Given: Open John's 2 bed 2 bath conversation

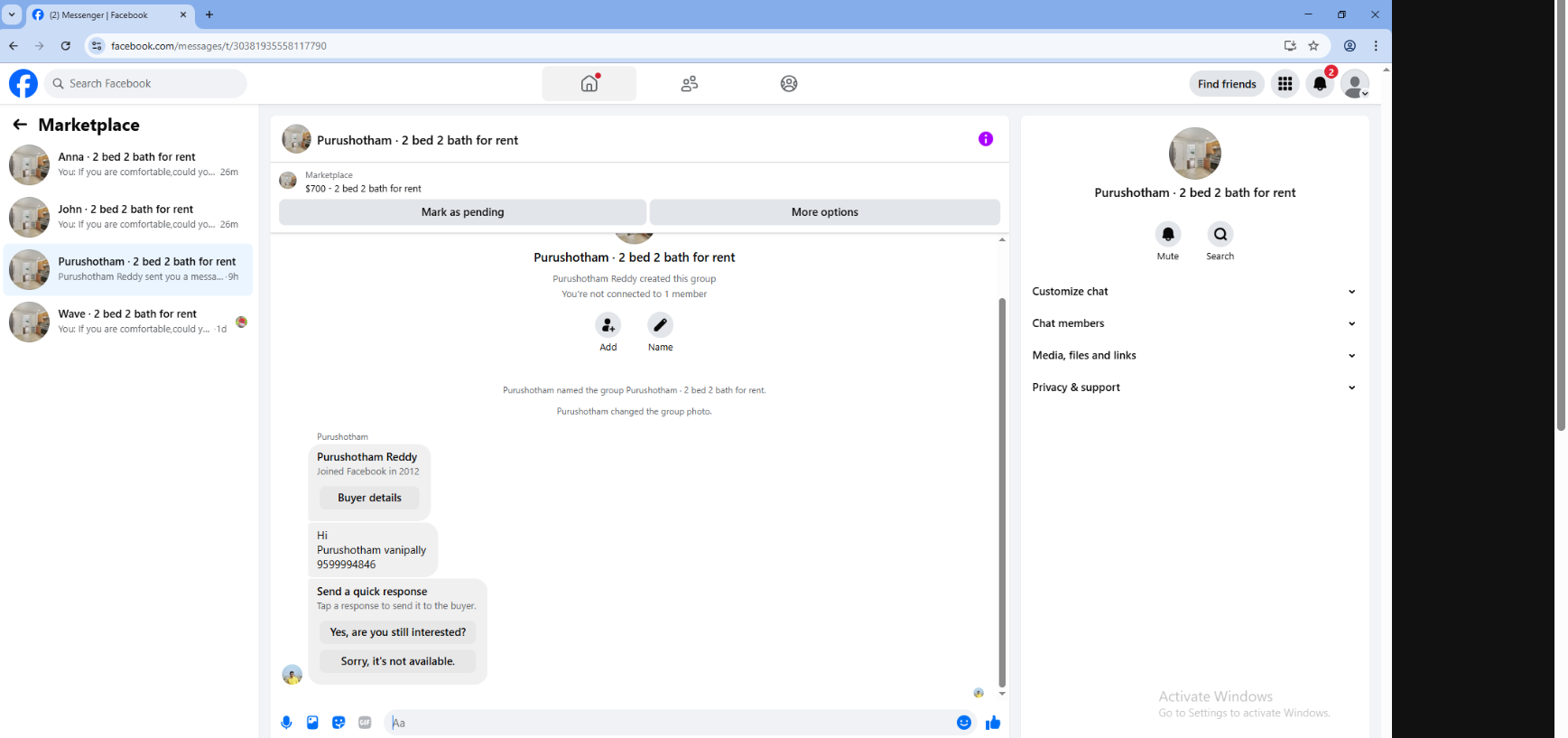Looking at the screenshot, I should tap(128, 217).
